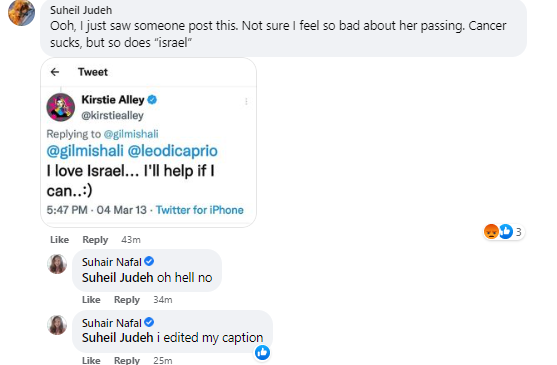This screenshot has width=557, height=365.
Task: Click the @kirstiealley handle
Action: click(112, 115)
